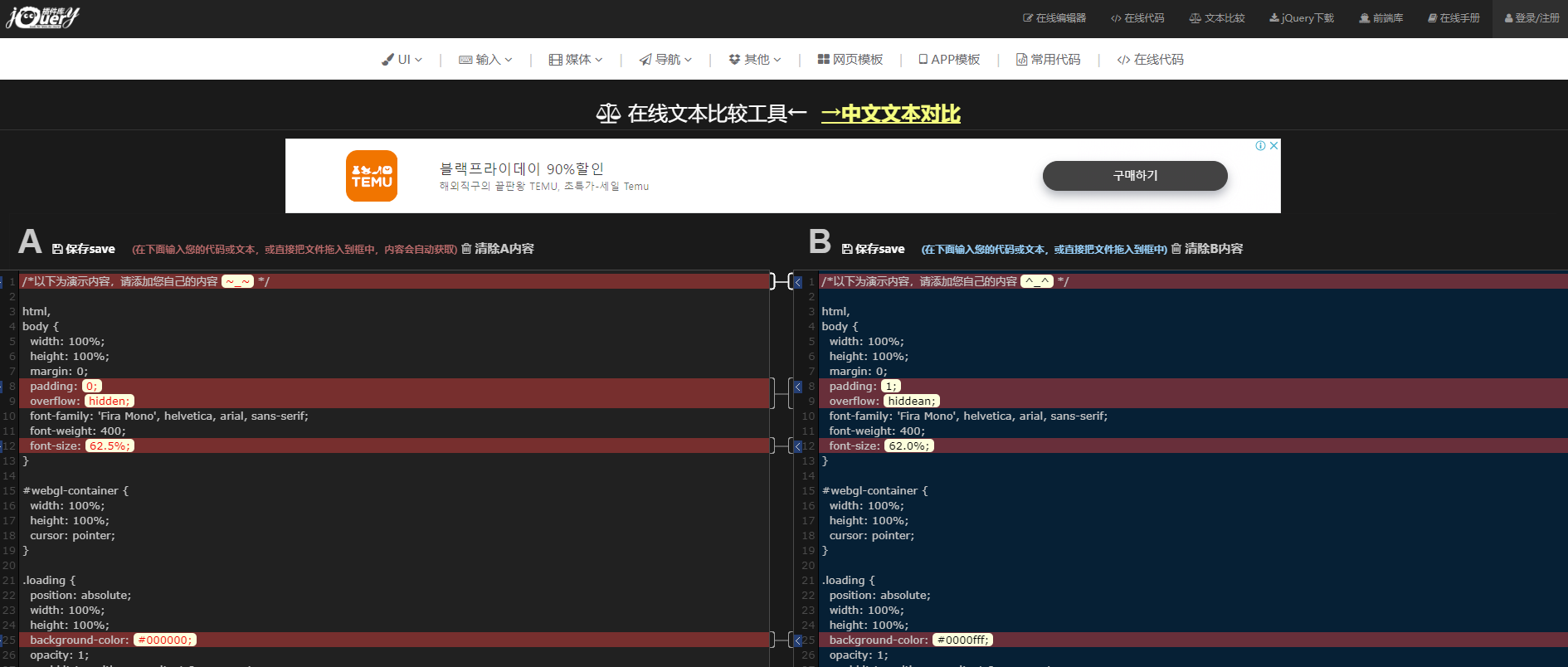Click 登录/注册 to sign in
The height and width of the screenshot is (667, 1568).
click(x=1531, y=18)
